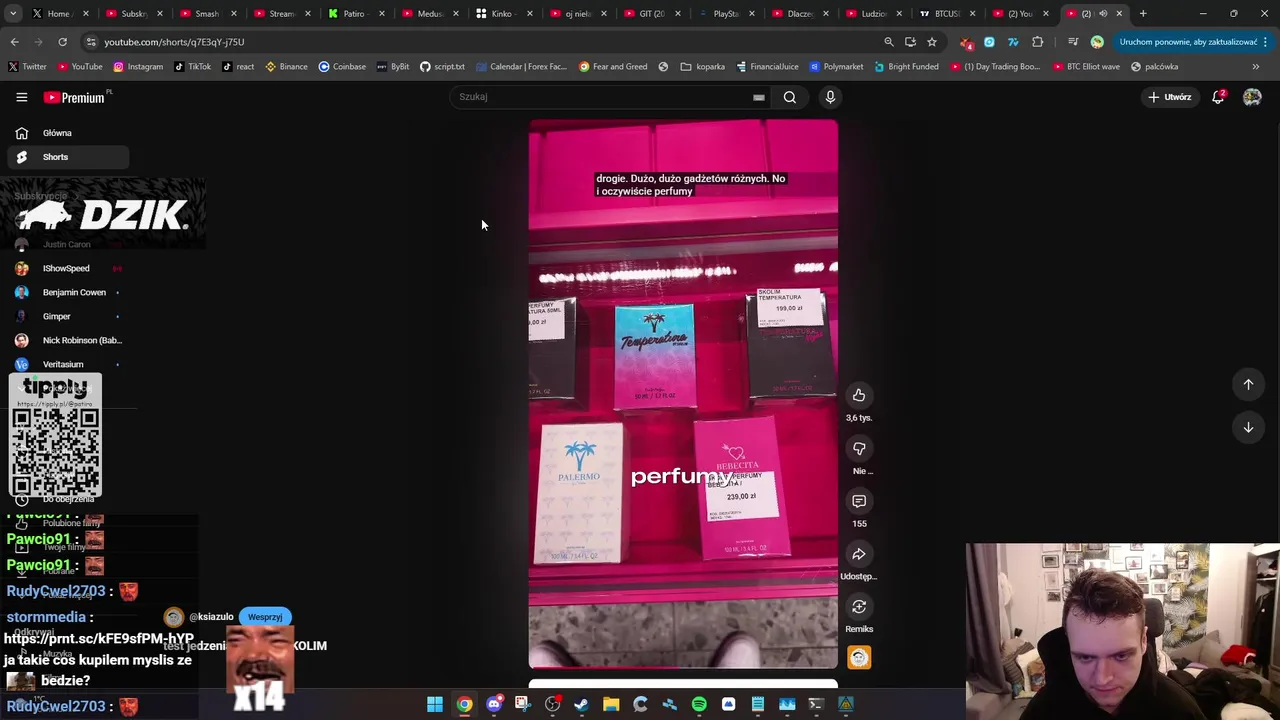Image resolution: width=1280 pixels, height=720 pixels.
Task: Open Snipping Tool from taskbar
Action: (523, 704)
